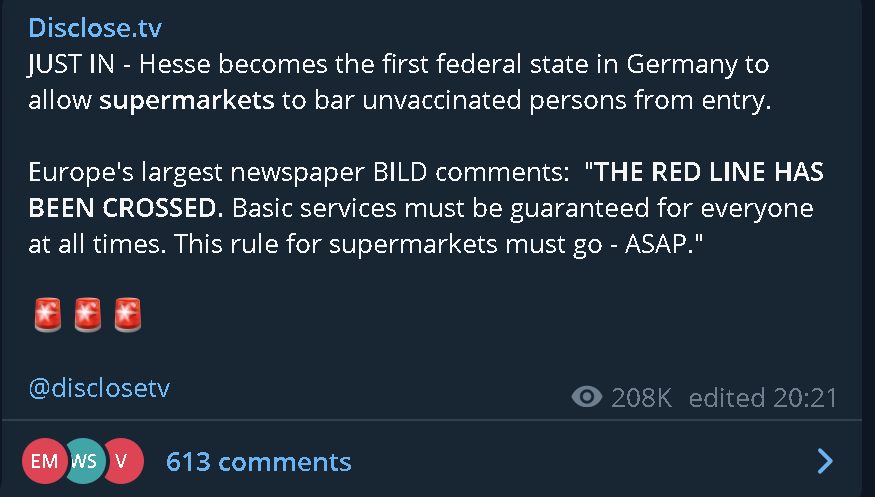This screenshot has height=497, width=875.
Task: Click the middle red siren emoji
Action: (87, 315)
